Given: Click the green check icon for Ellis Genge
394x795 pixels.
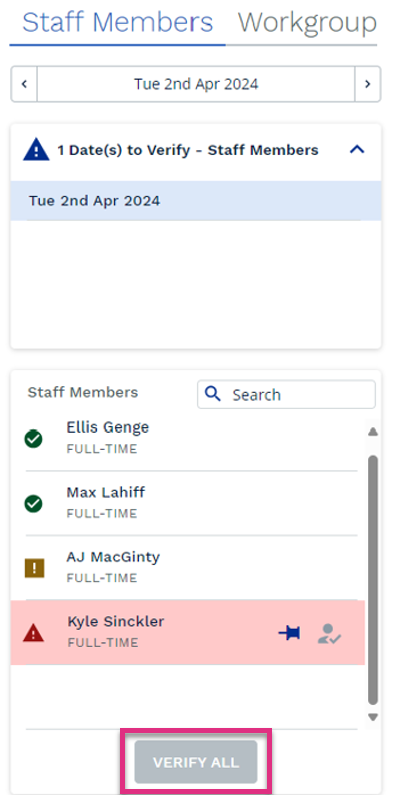Looking at the screenshot, I should [x=33, y=439].
